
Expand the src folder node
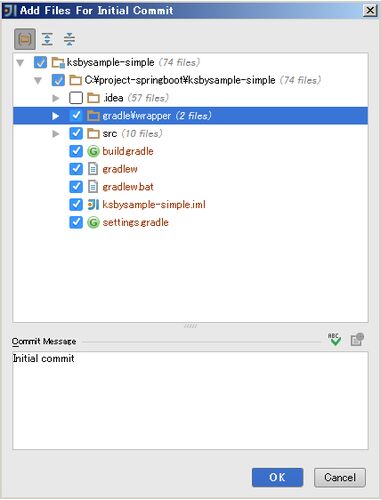pos(56,134)
